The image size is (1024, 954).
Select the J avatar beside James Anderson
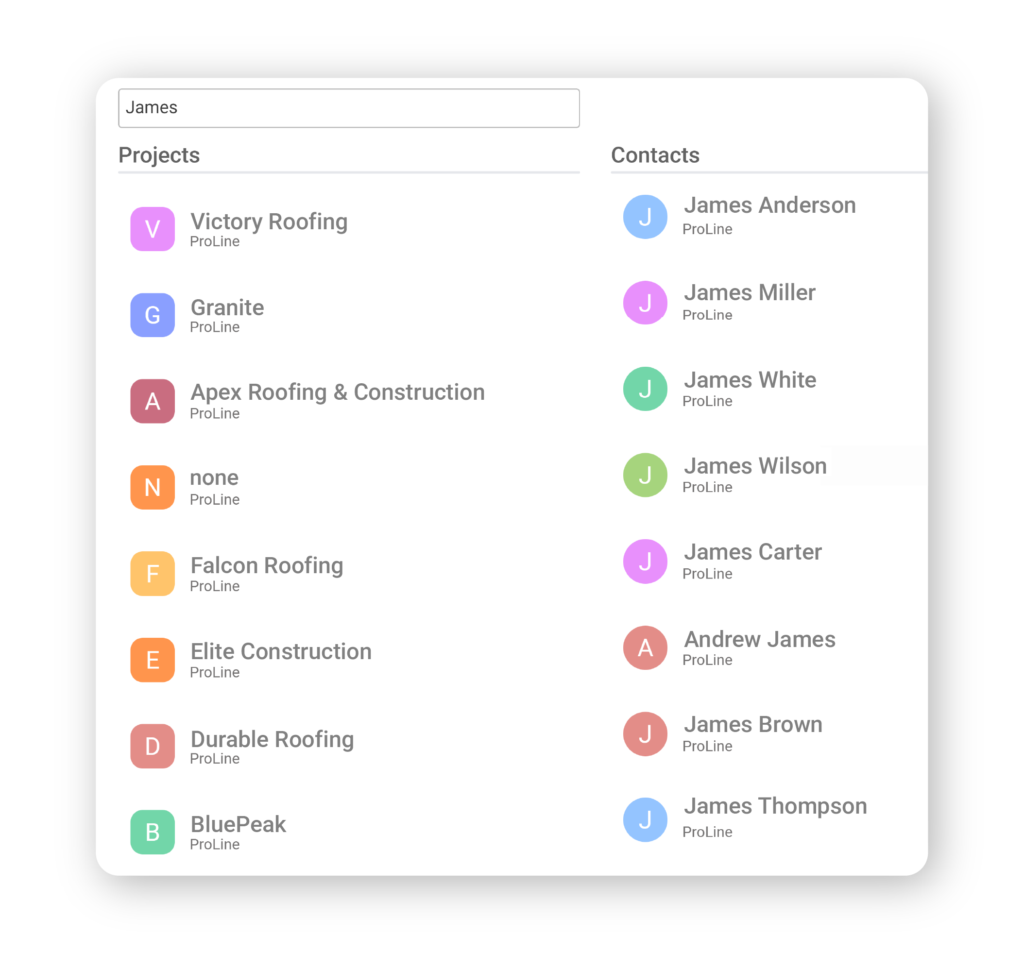[x=645, y=216]
